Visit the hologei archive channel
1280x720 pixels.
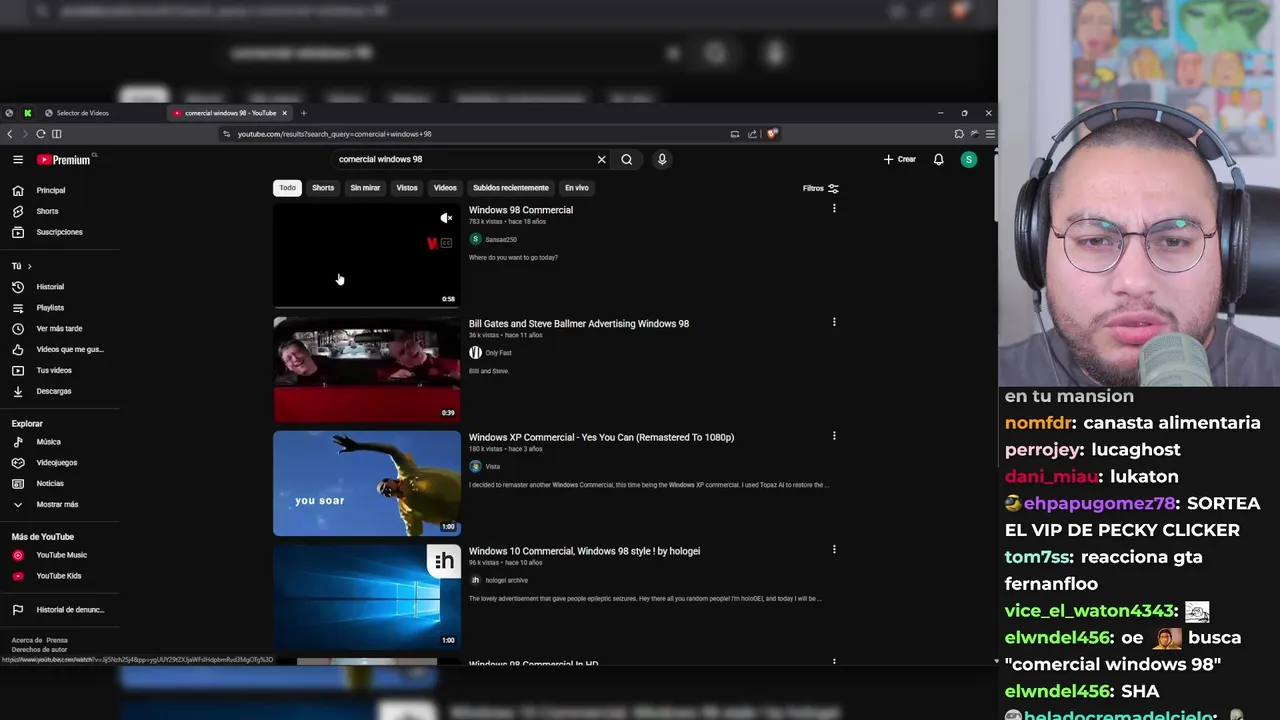tap(507, 580)
